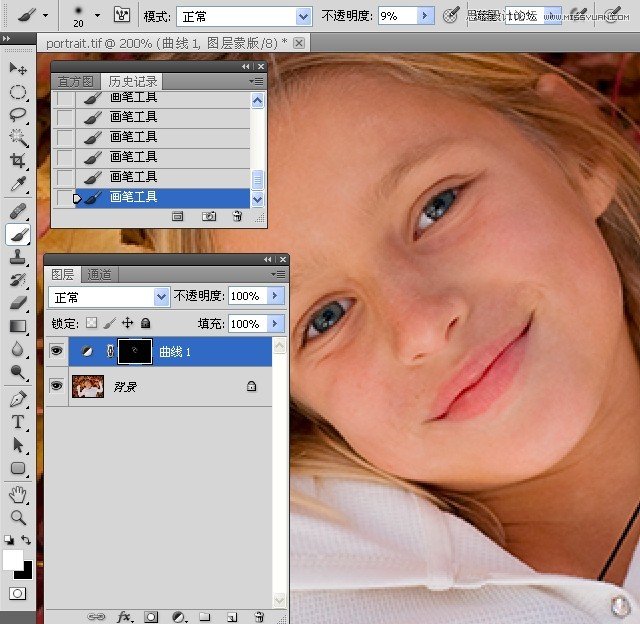
Task: Select last 画笔工具 history state
Action: click(x=133, y=197)
